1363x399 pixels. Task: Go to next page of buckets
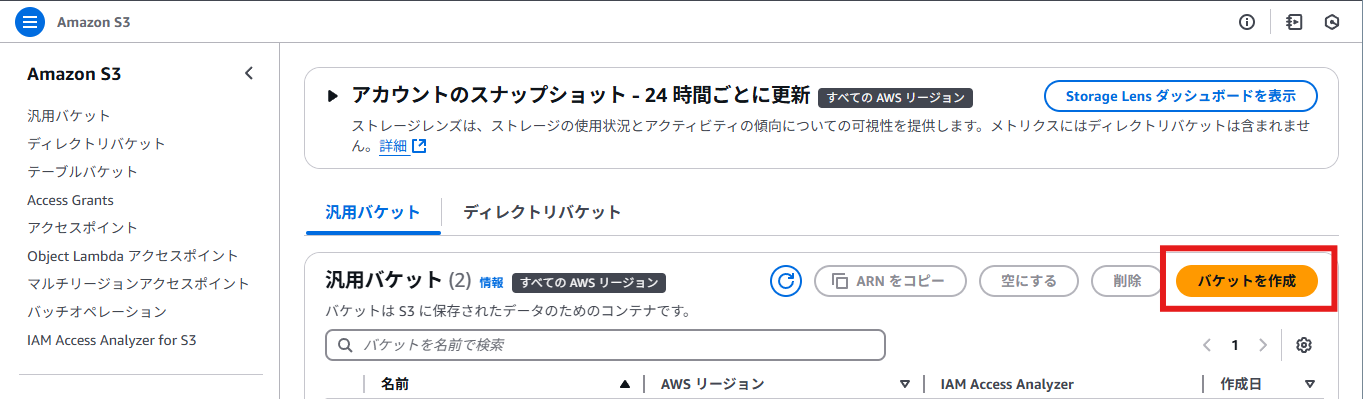tap(1263, 345)
